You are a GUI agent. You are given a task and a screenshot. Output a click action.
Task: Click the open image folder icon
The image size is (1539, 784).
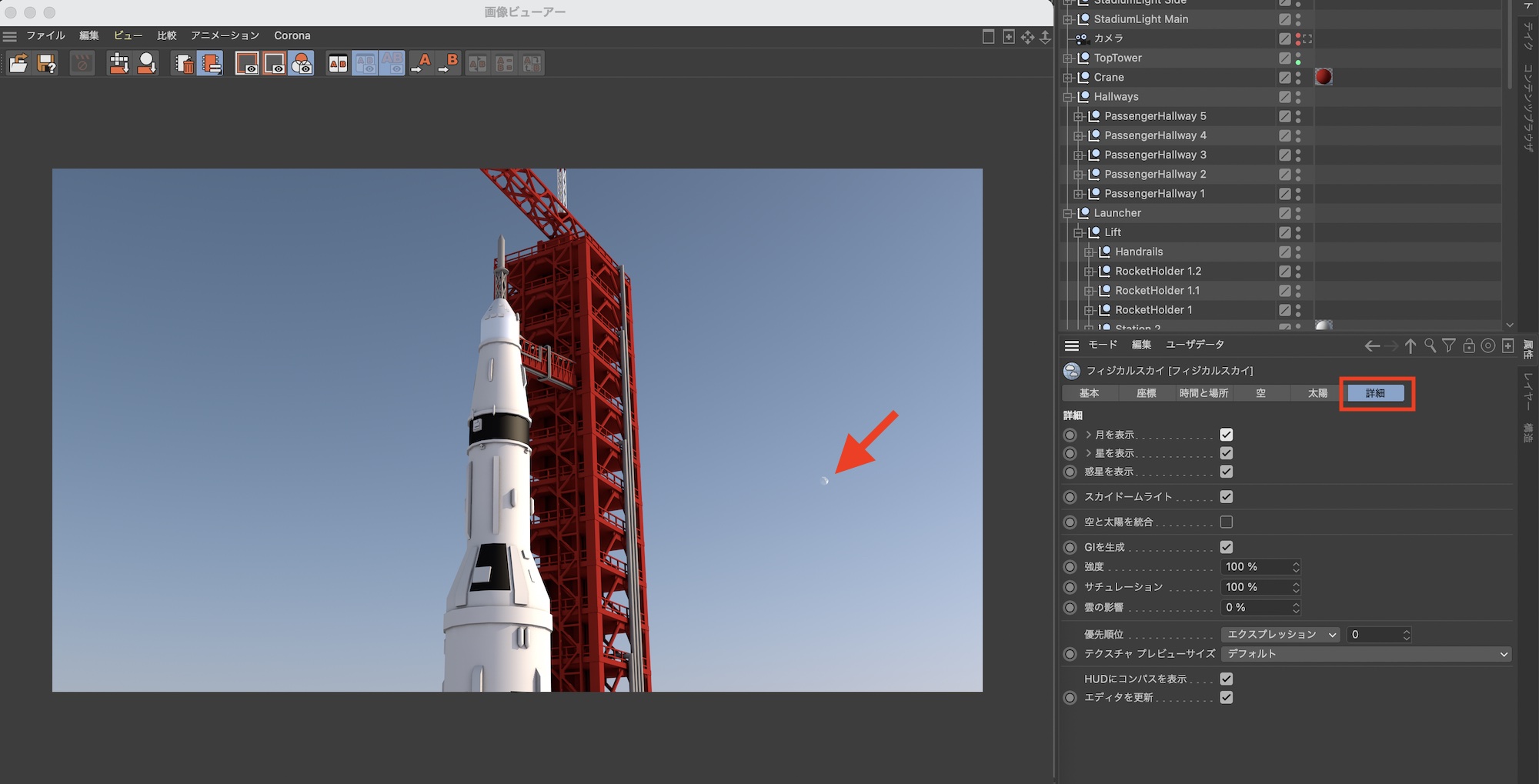click(18, 63)
